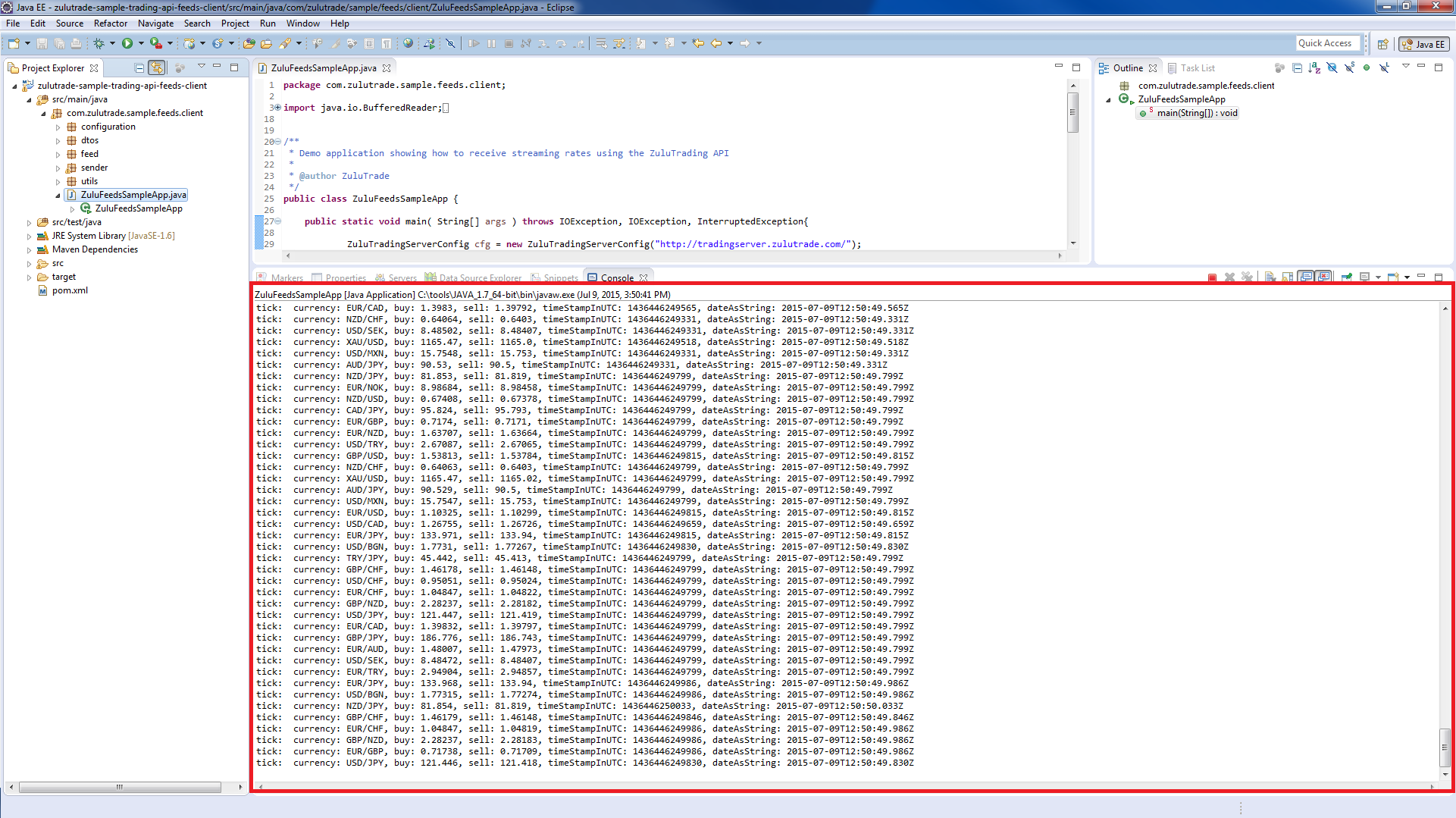Click the Open Perspective icon
Image resolution: width=1456 pixels, height=818 pixels.
pyautogui.click(x=1382, y=44)
